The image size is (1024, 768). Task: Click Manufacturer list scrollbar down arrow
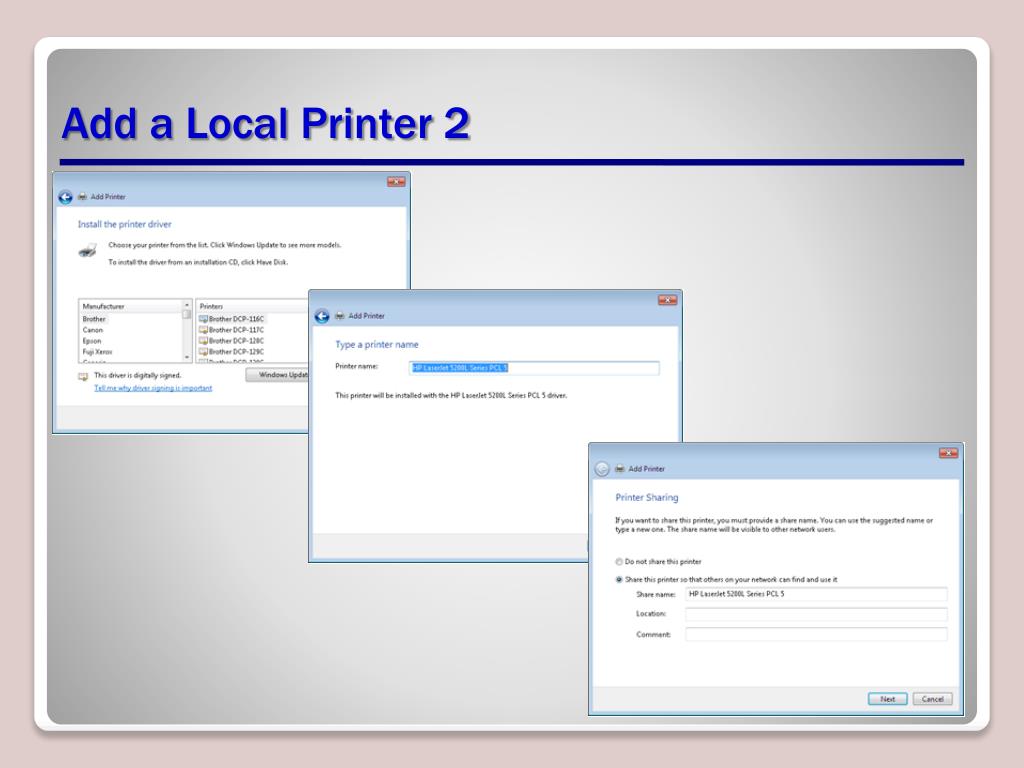coord(187,357)
